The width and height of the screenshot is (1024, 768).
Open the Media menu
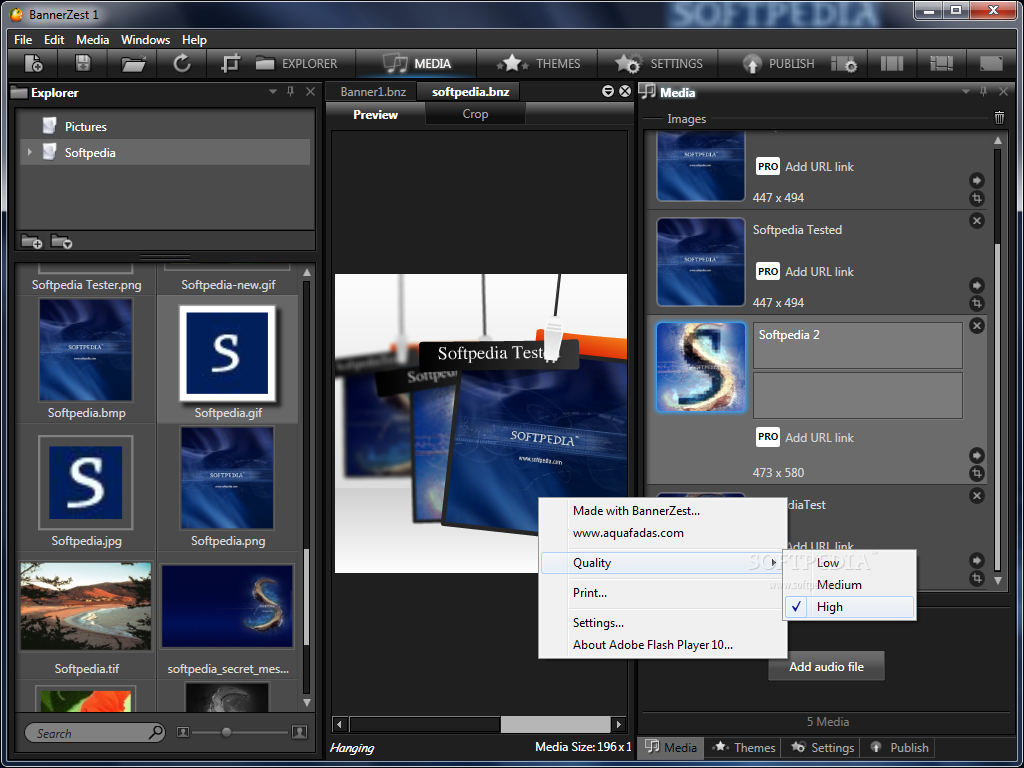click(x=92, y=39)
